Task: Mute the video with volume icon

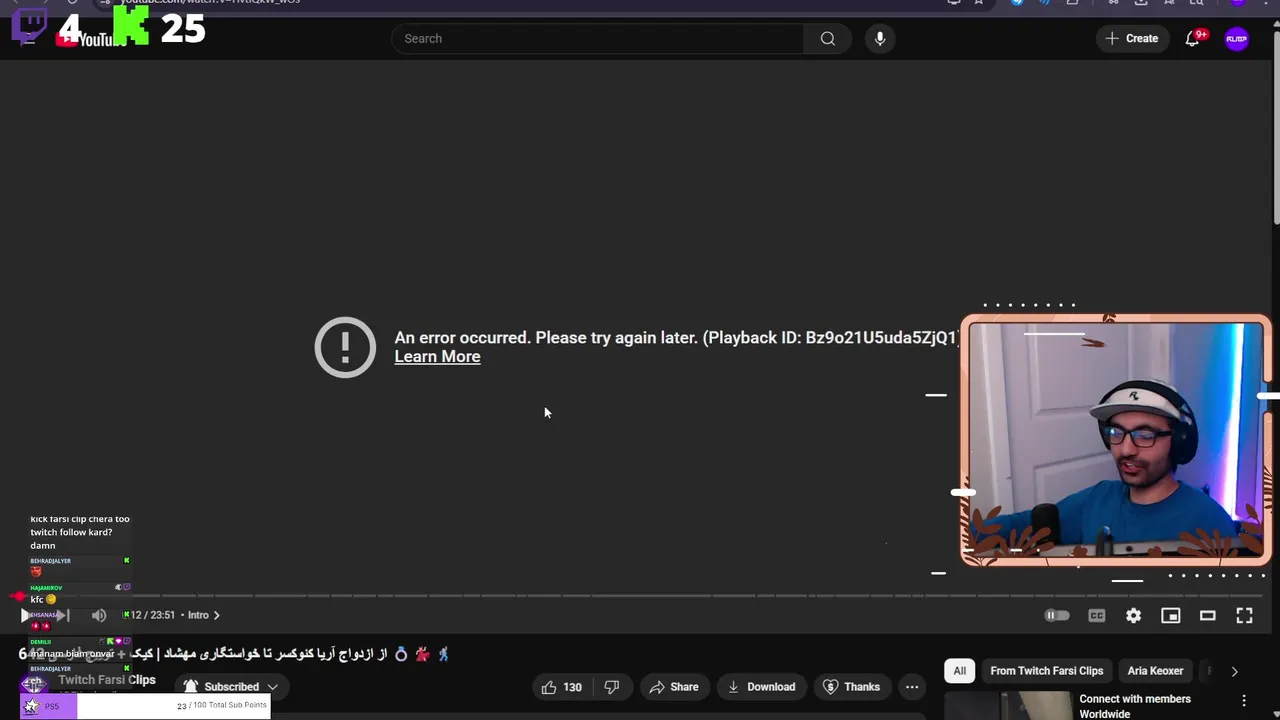Action: 99,615
